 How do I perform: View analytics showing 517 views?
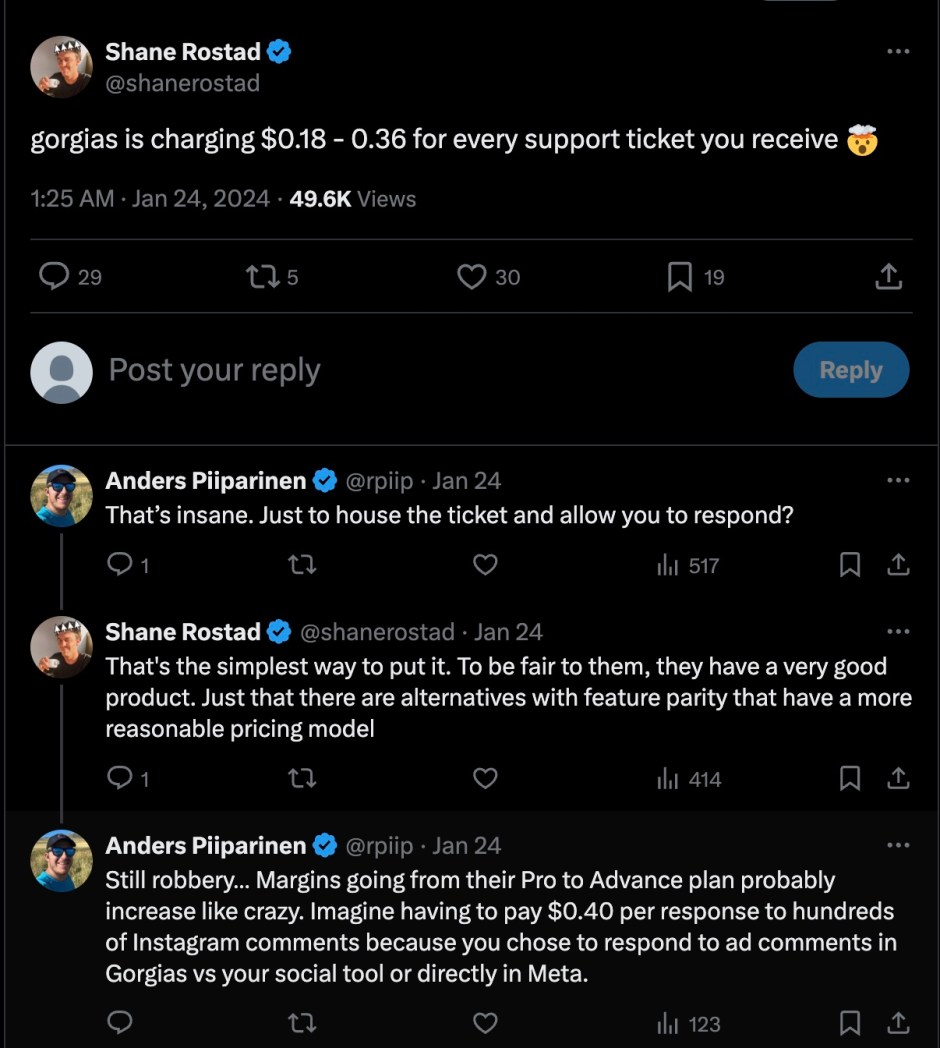pyautogui.click(x=688, y=566)
